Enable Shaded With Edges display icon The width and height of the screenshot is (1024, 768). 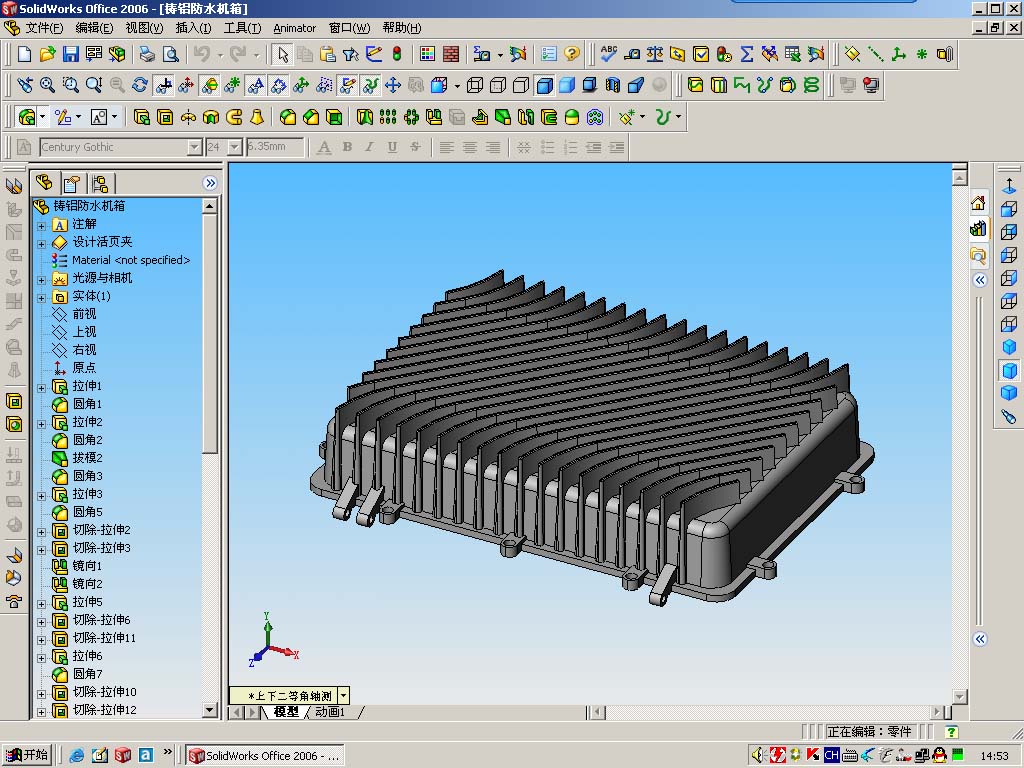(544, 85)
